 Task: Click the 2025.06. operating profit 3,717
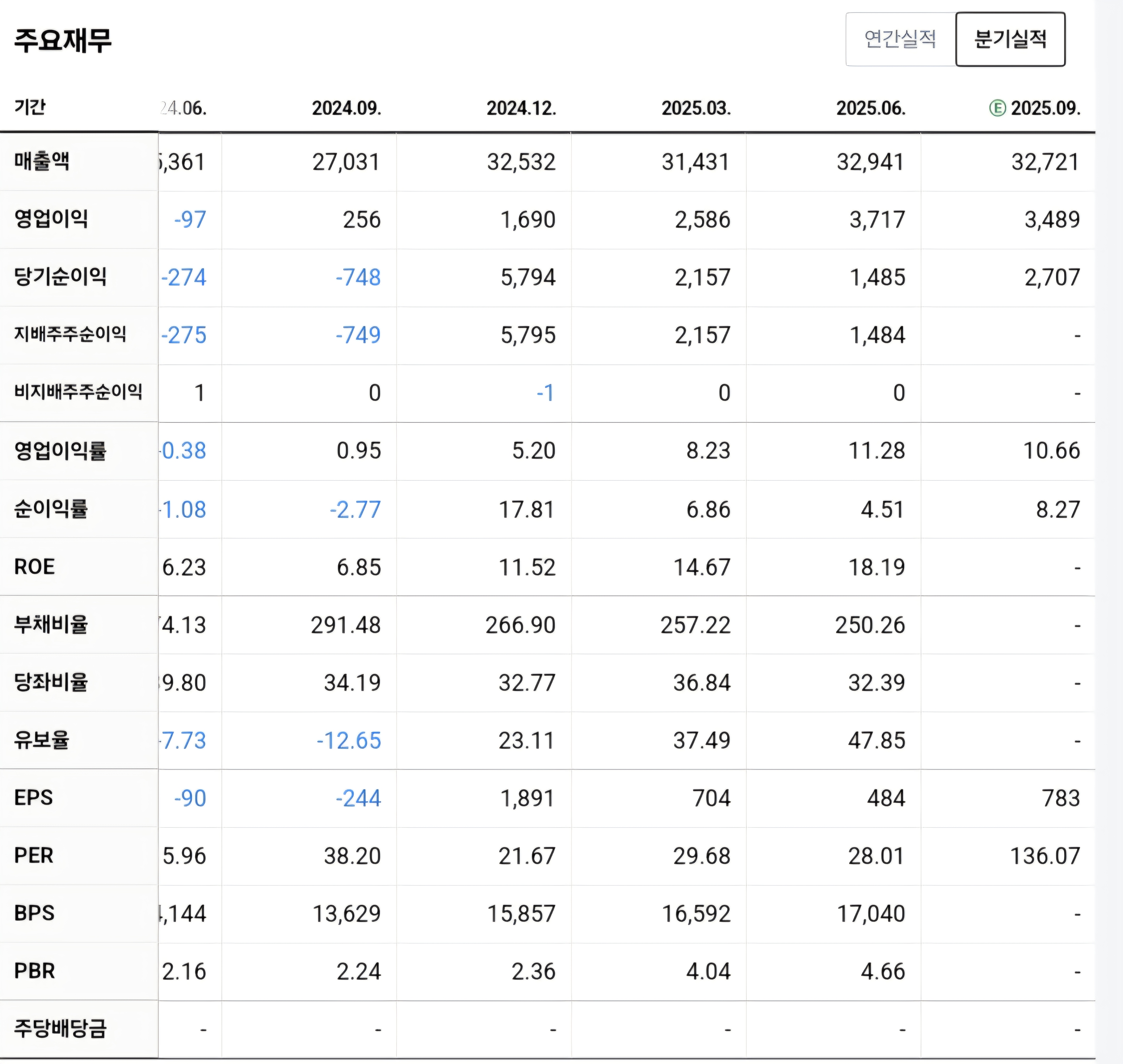coord(877,220)
